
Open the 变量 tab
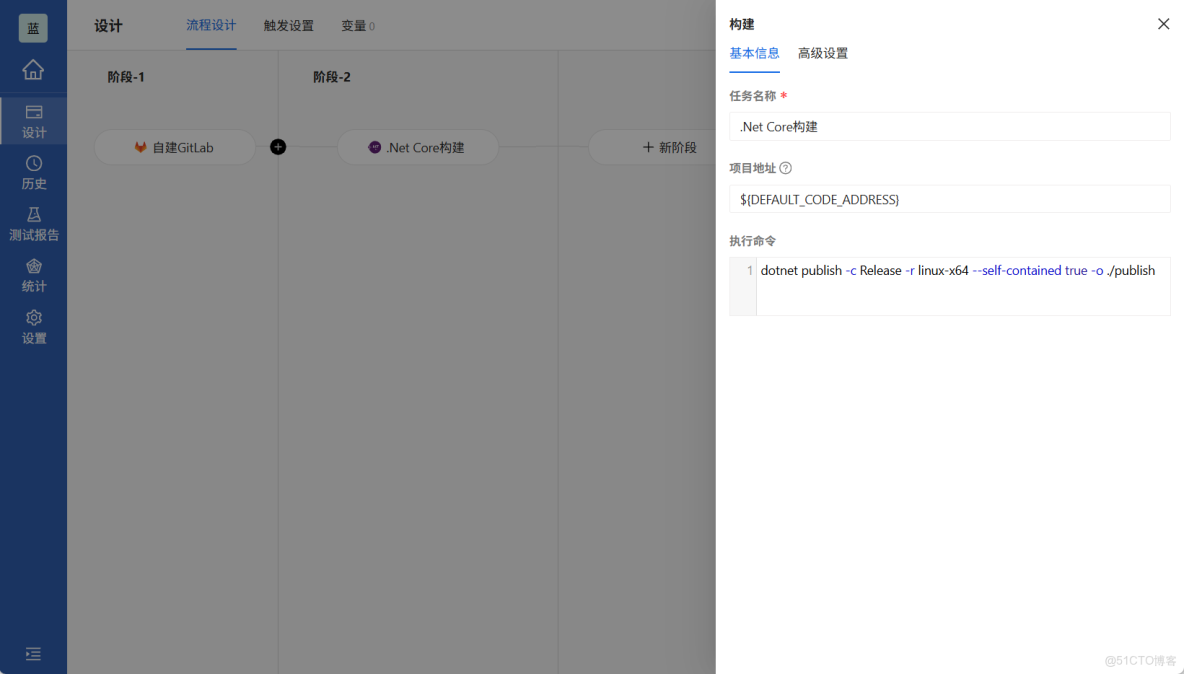357,26
